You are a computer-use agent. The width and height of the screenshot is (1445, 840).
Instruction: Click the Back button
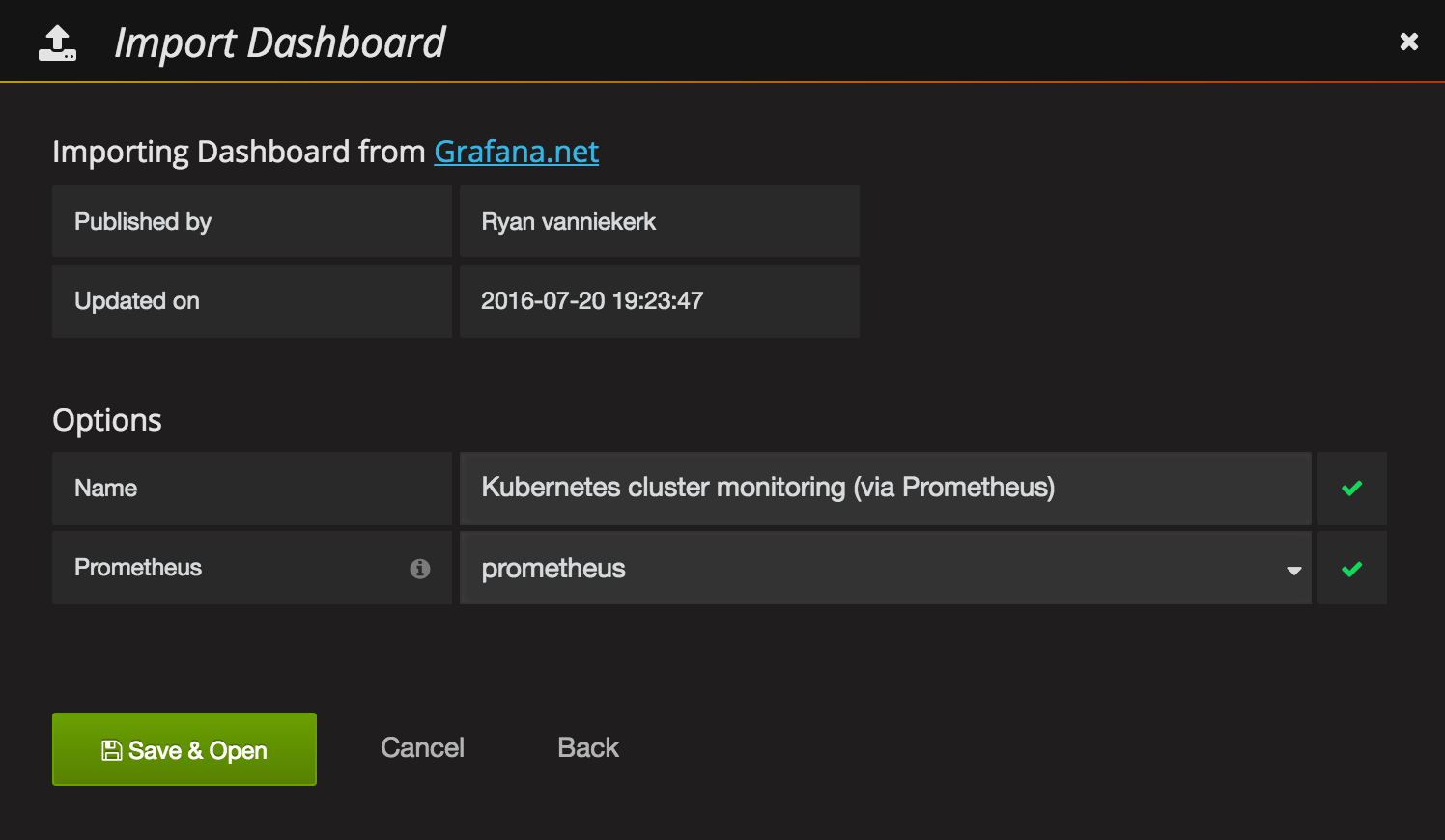pos(587,747)
